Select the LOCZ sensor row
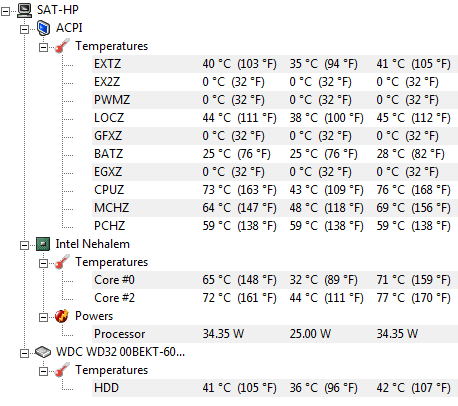Screen dimensions: 458x406 (275, 118)
